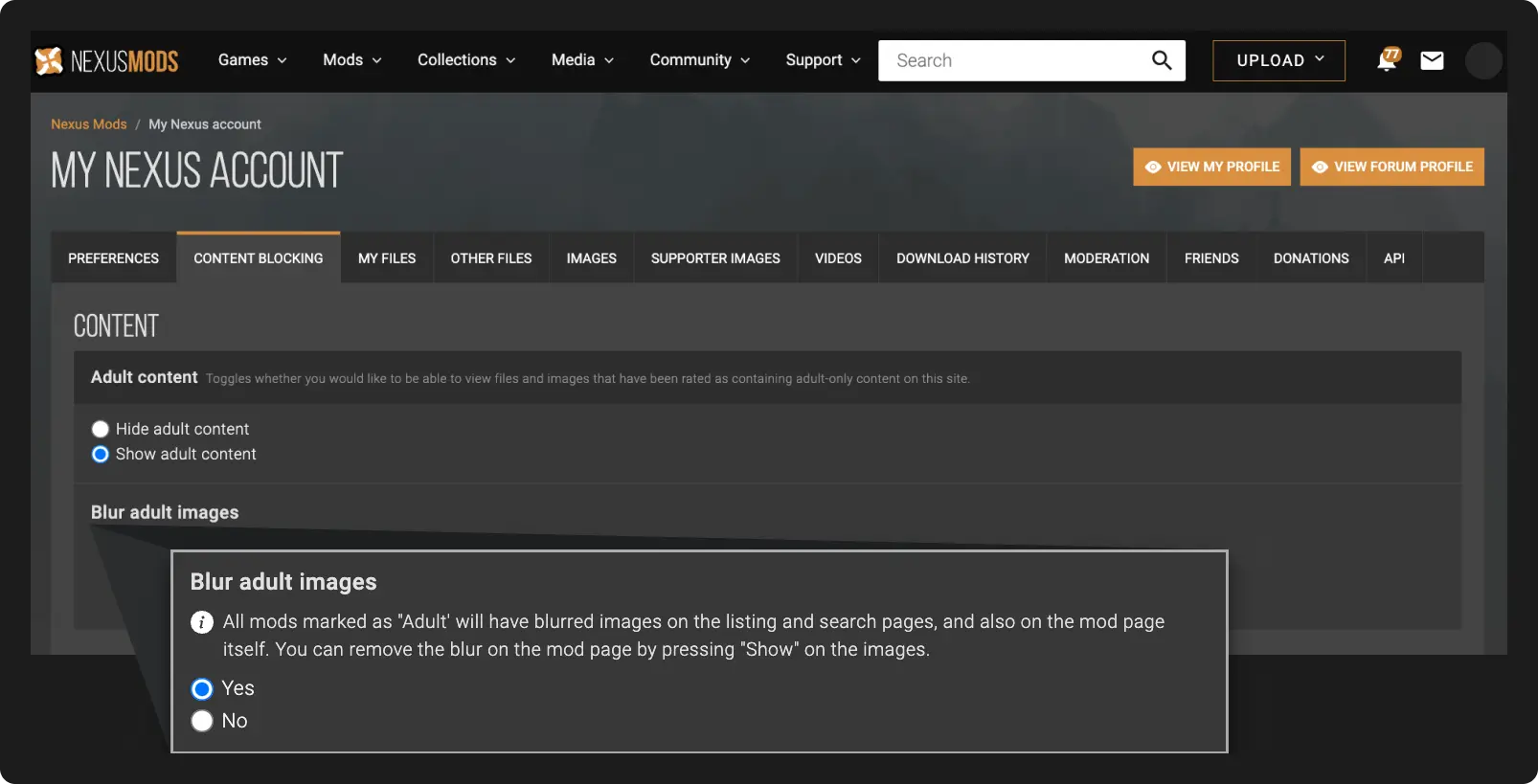This screenshot has height=784, width=1538.
Task: Open the Upload dropdown
Action: (x=1278, y=60)
